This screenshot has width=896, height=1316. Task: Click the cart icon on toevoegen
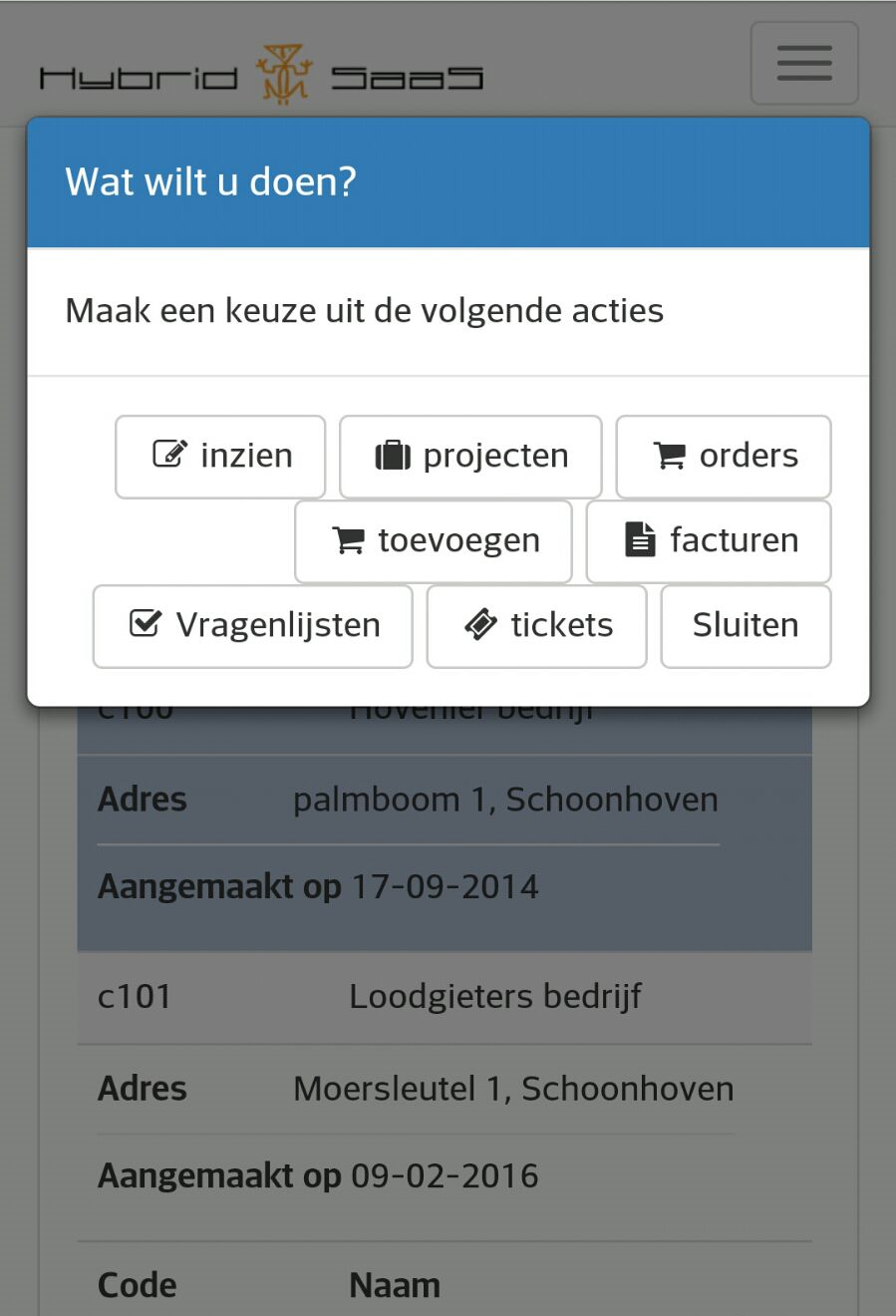[x=348, y=540]
